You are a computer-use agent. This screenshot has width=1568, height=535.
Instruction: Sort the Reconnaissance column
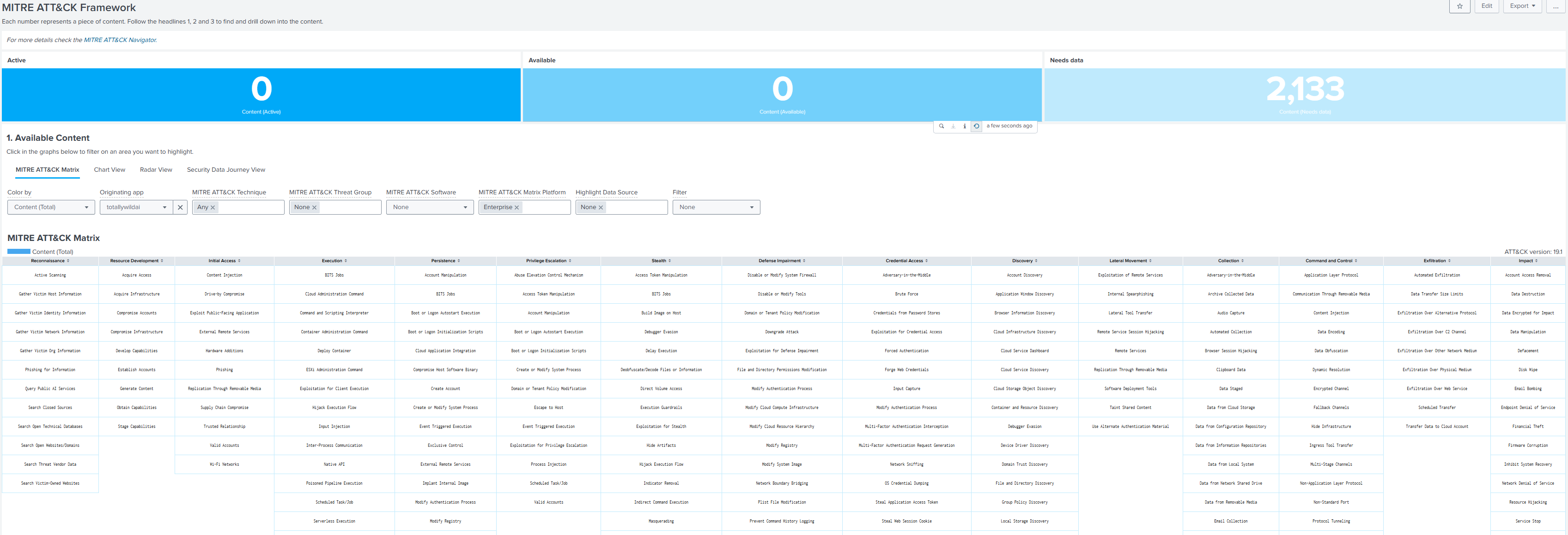68,261
